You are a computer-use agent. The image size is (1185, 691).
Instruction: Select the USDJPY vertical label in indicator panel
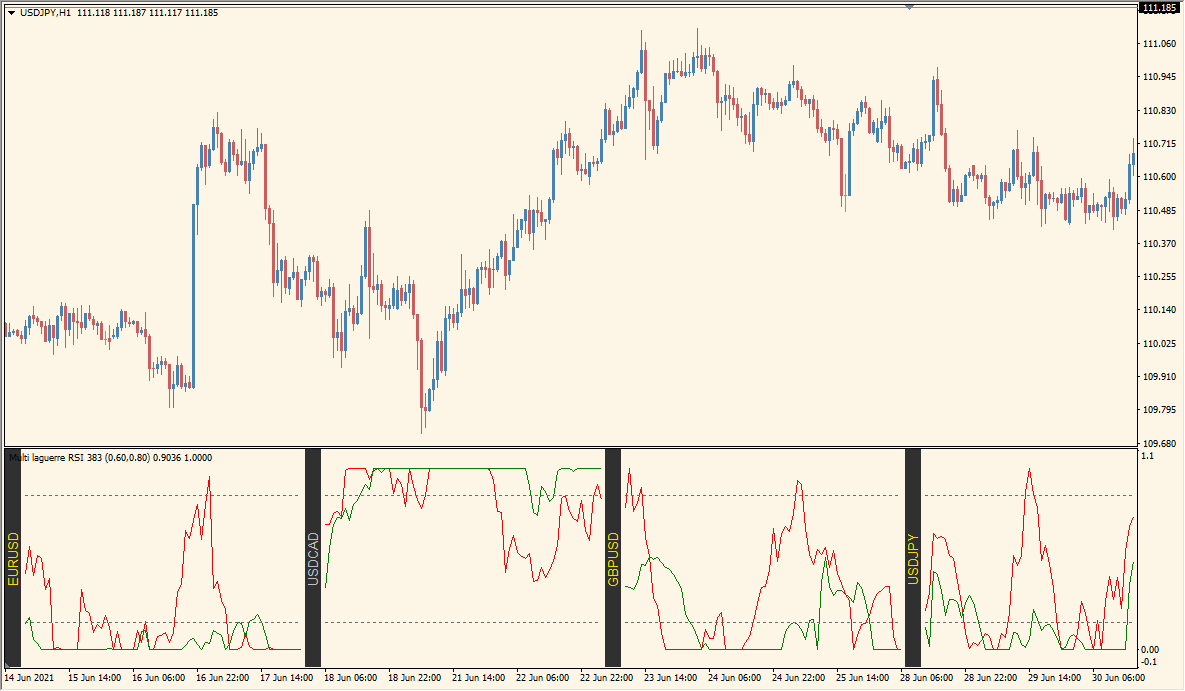point(912,558)
